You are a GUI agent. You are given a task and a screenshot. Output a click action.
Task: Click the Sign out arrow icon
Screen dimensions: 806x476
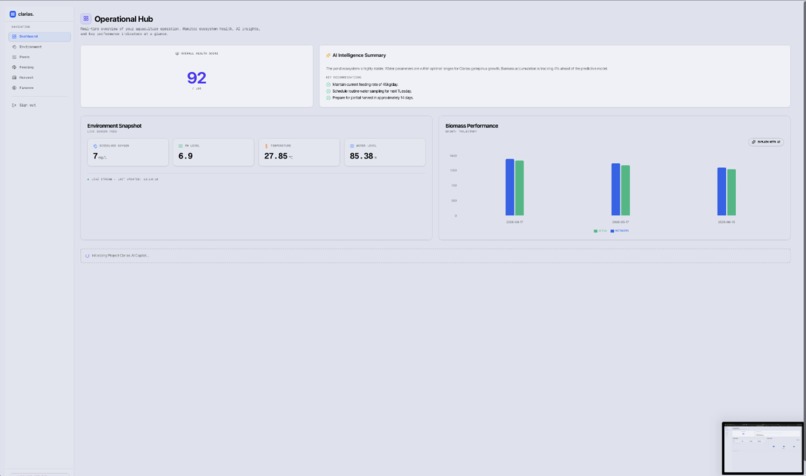tap(14, 105)
